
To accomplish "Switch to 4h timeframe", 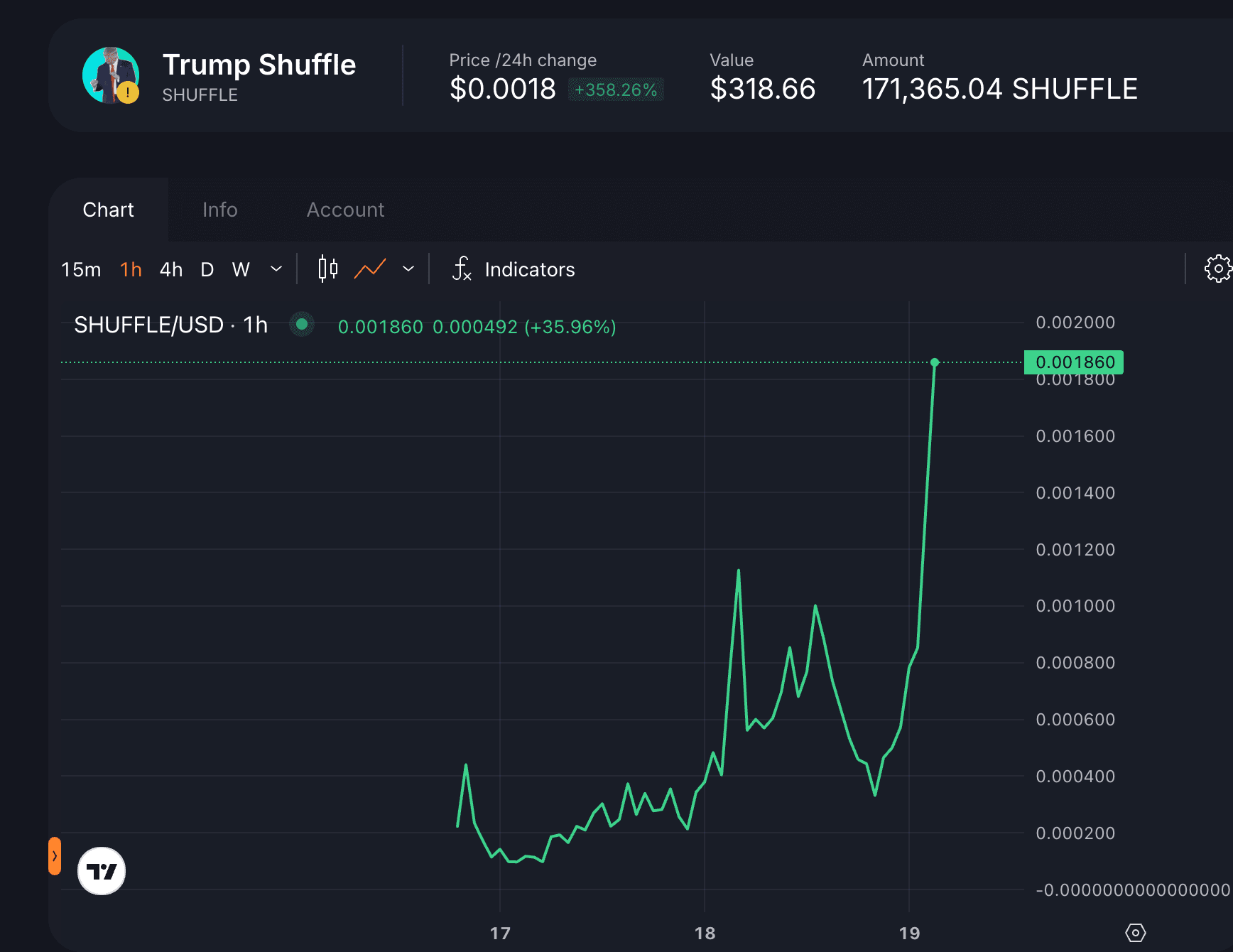I will [x=171, y=270].
